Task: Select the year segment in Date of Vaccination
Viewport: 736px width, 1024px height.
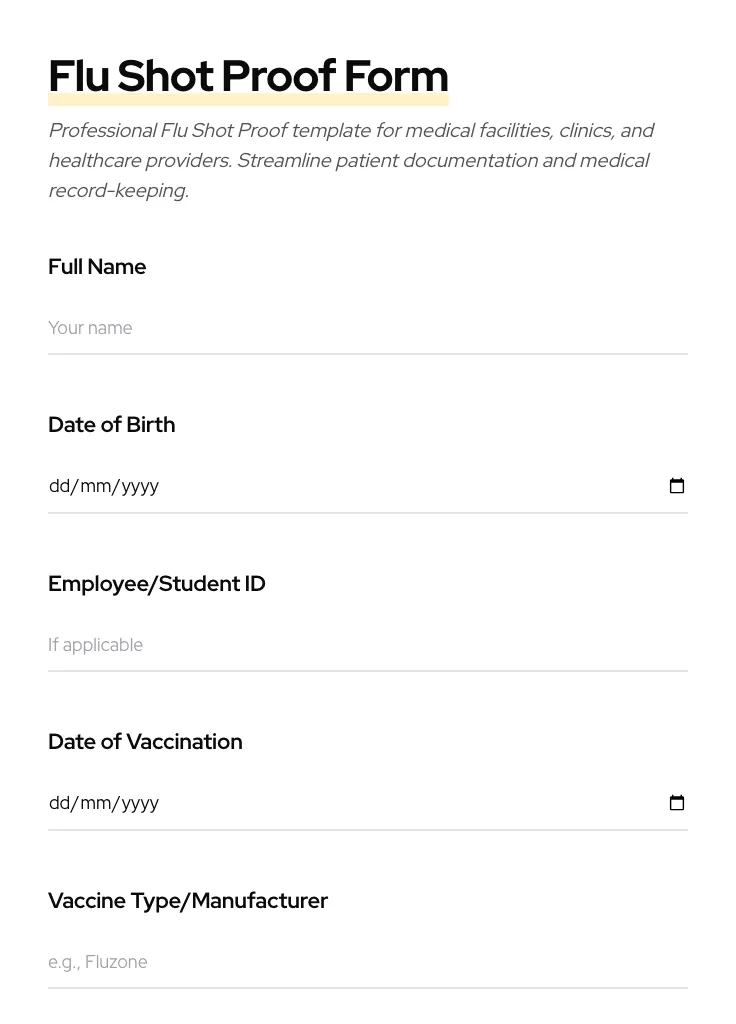Action: 140,804
